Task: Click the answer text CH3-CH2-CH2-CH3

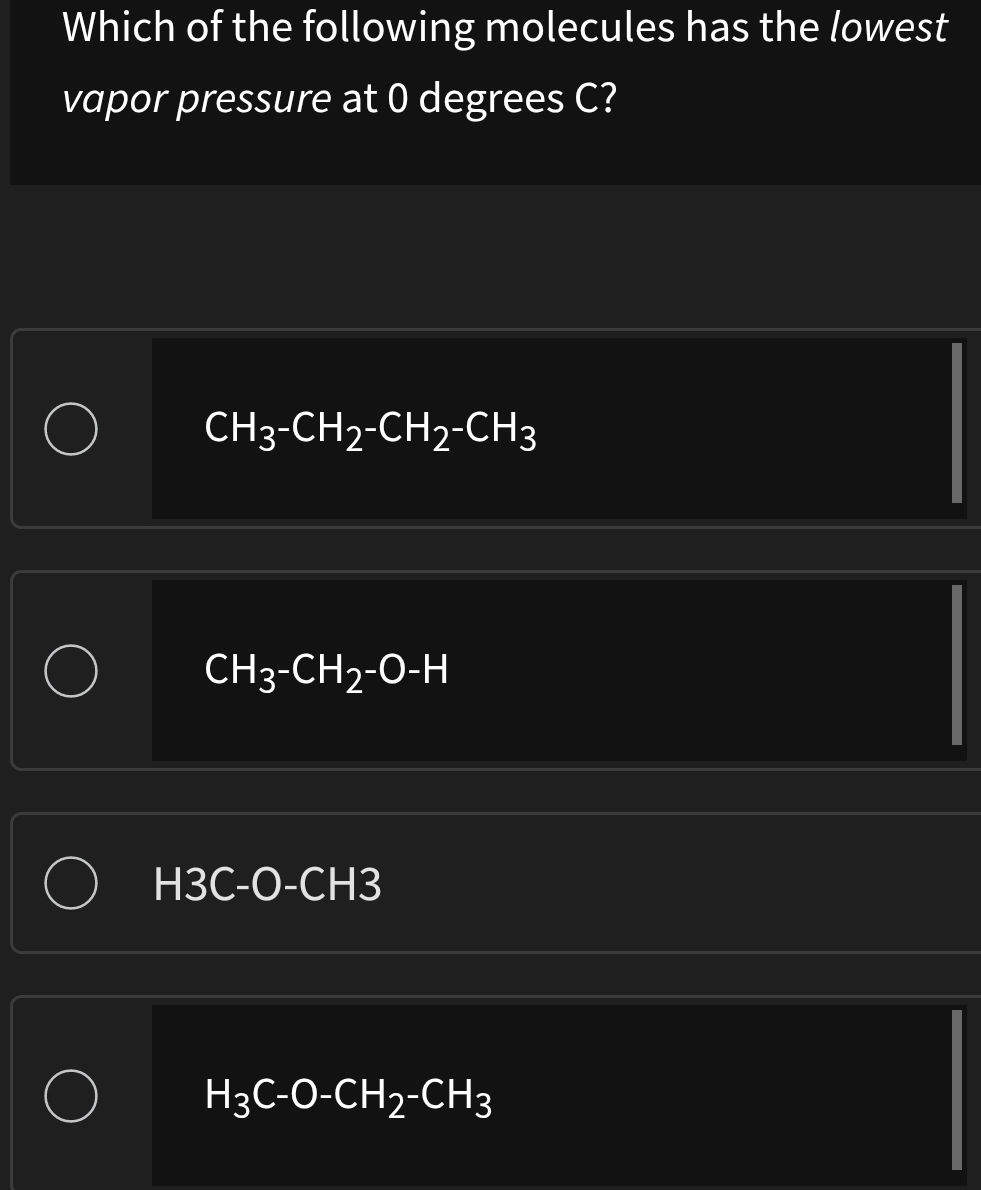Action: 369,427
